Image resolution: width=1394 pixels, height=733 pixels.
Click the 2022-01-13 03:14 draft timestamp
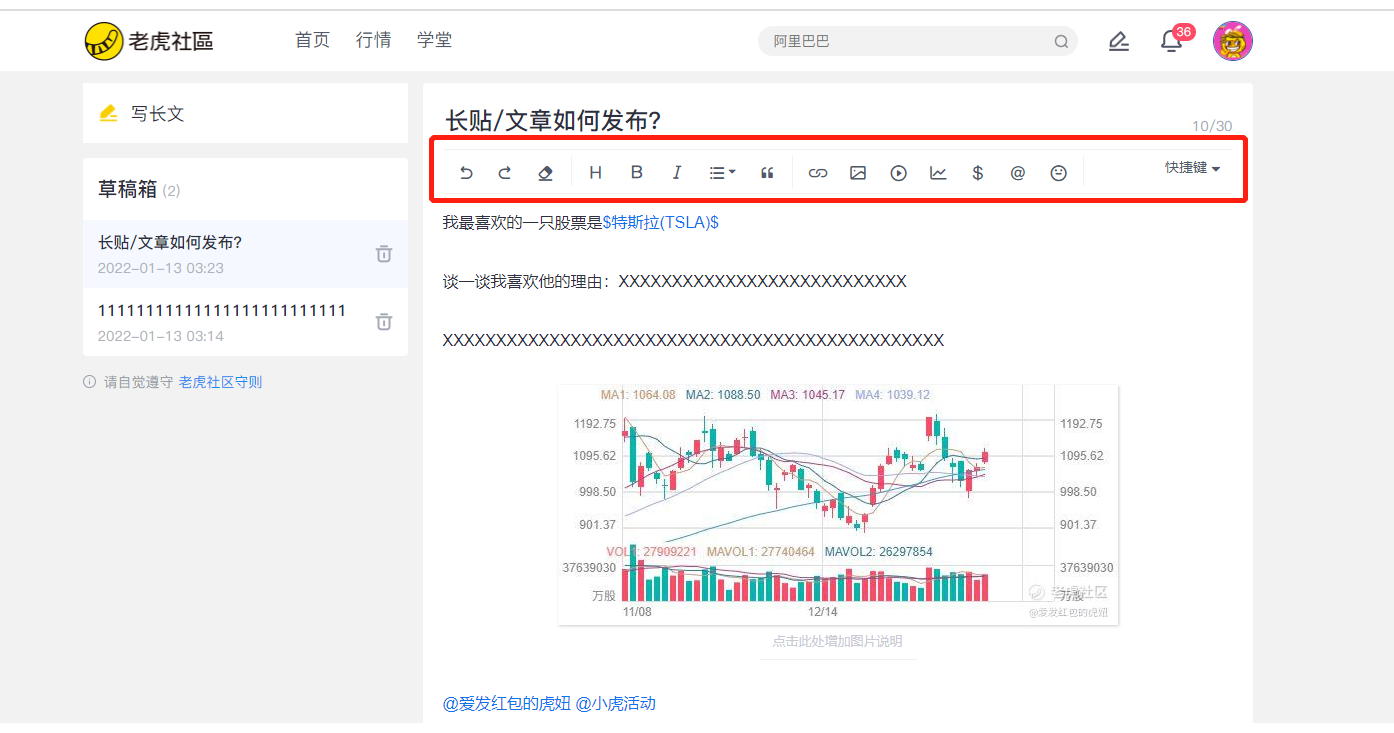[x=161, y=336]
